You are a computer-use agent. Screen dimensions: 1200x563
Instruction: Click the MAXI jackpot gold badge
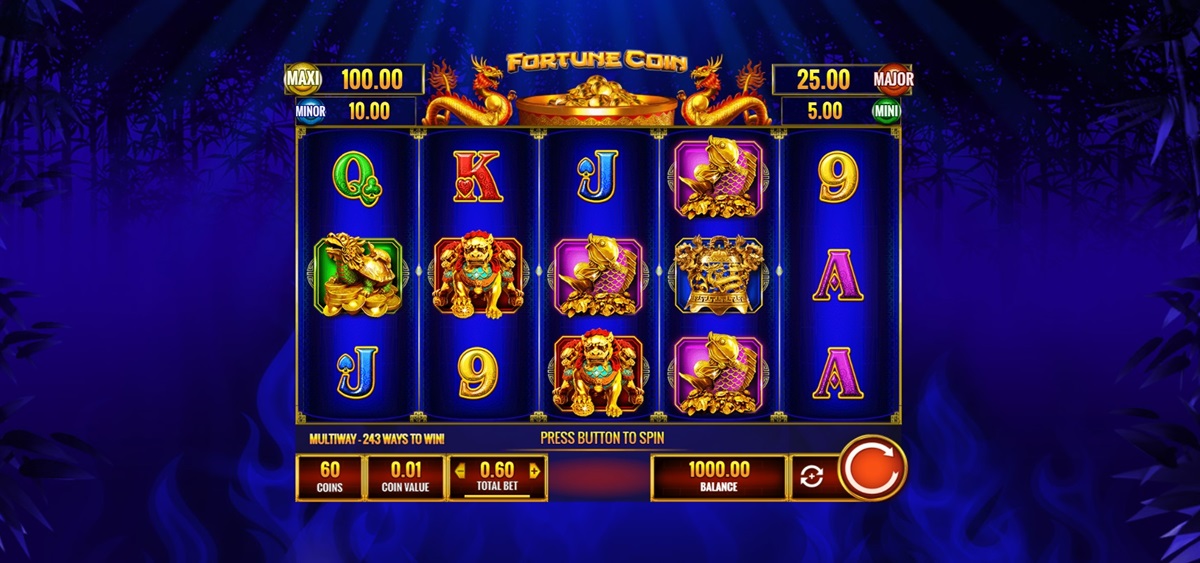[x=303, y=78]
